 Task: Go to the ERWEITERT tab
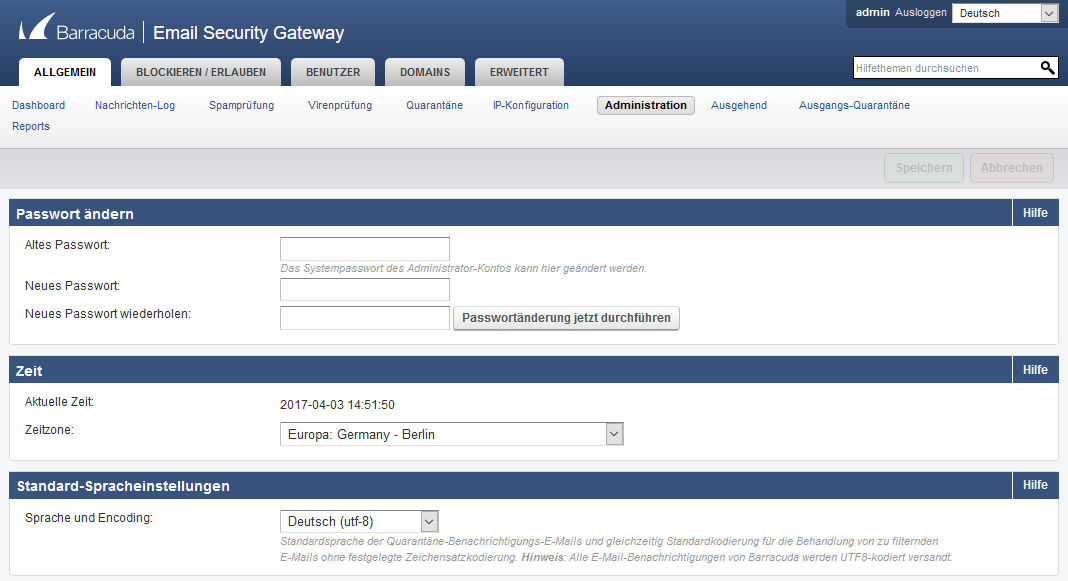pos(519,72)
